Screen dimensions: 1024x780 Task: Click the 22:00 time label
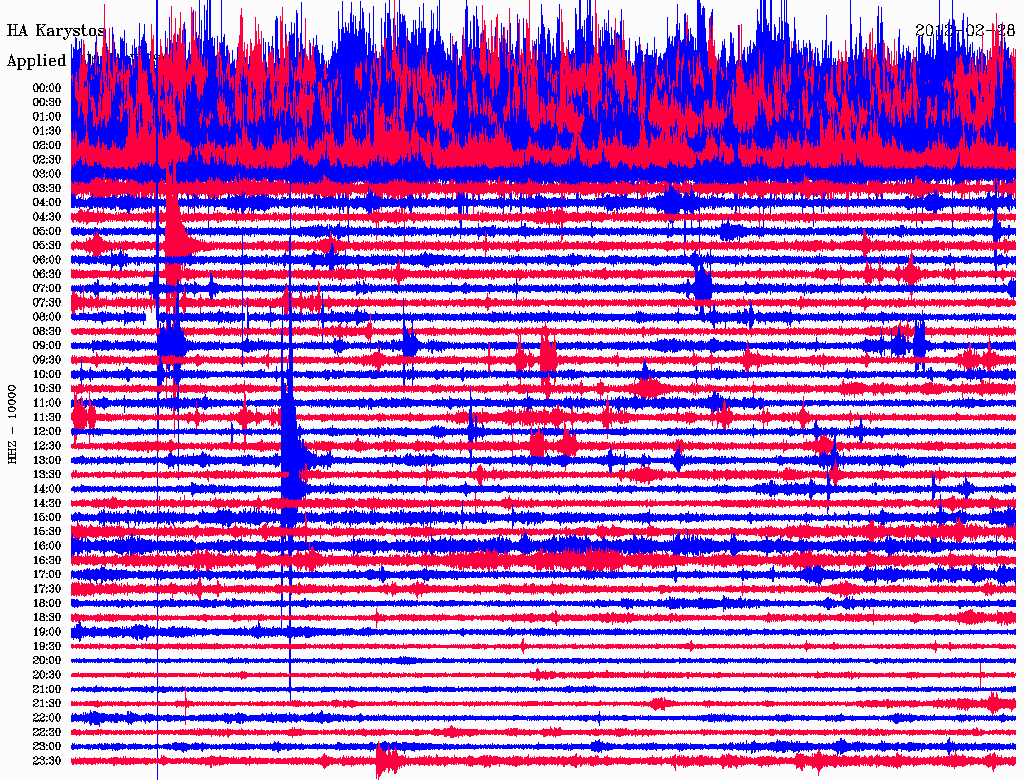coord(47,718)
